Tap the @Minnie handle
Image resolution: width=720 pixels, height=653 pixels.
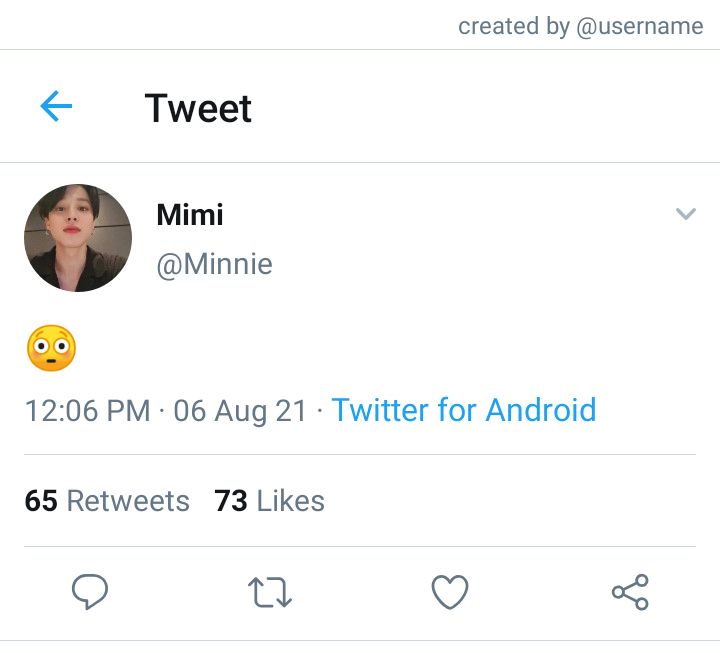[x=214, y=265]
